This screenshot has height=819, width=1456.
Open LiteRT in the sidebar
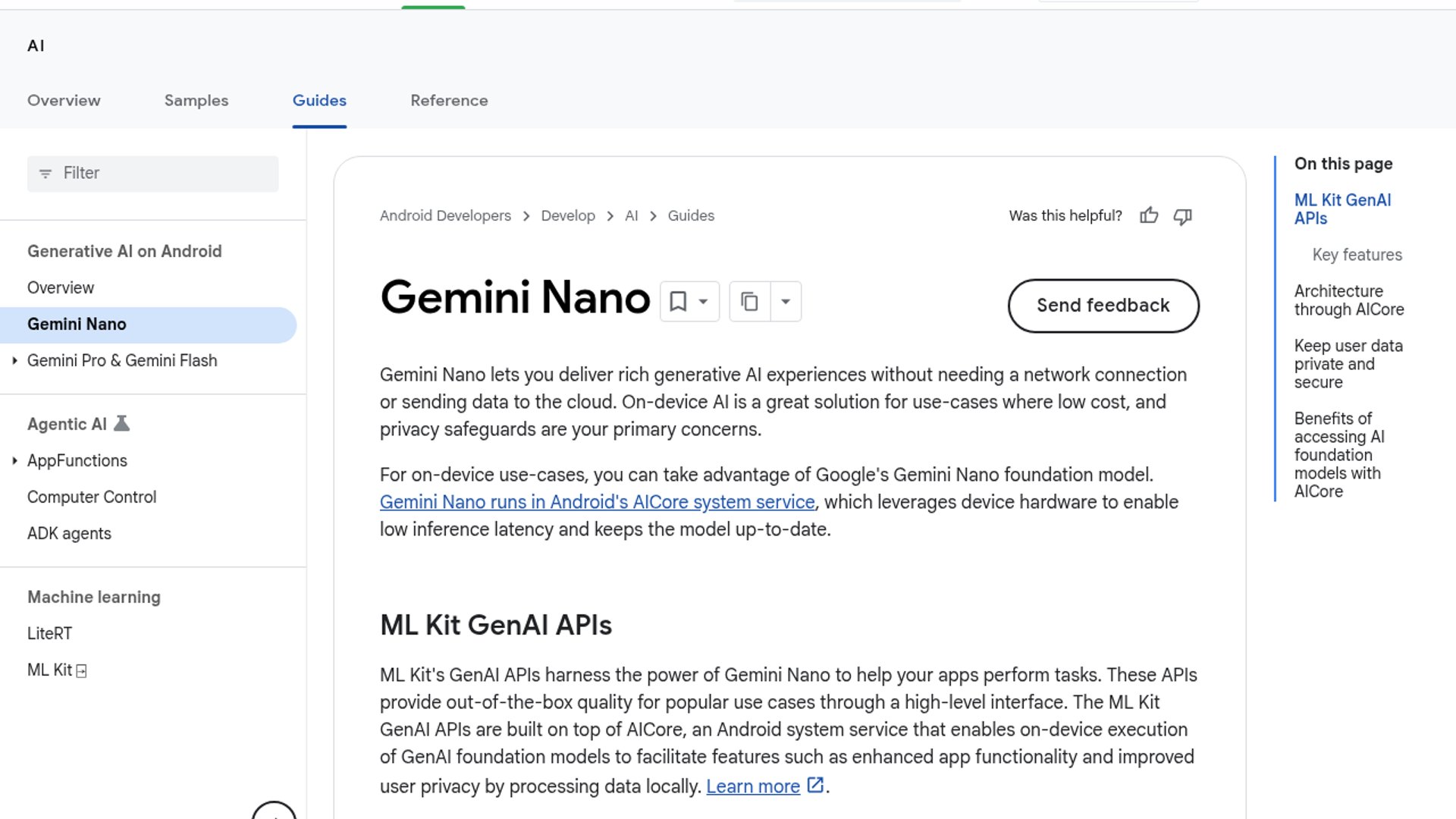point(49,634)
